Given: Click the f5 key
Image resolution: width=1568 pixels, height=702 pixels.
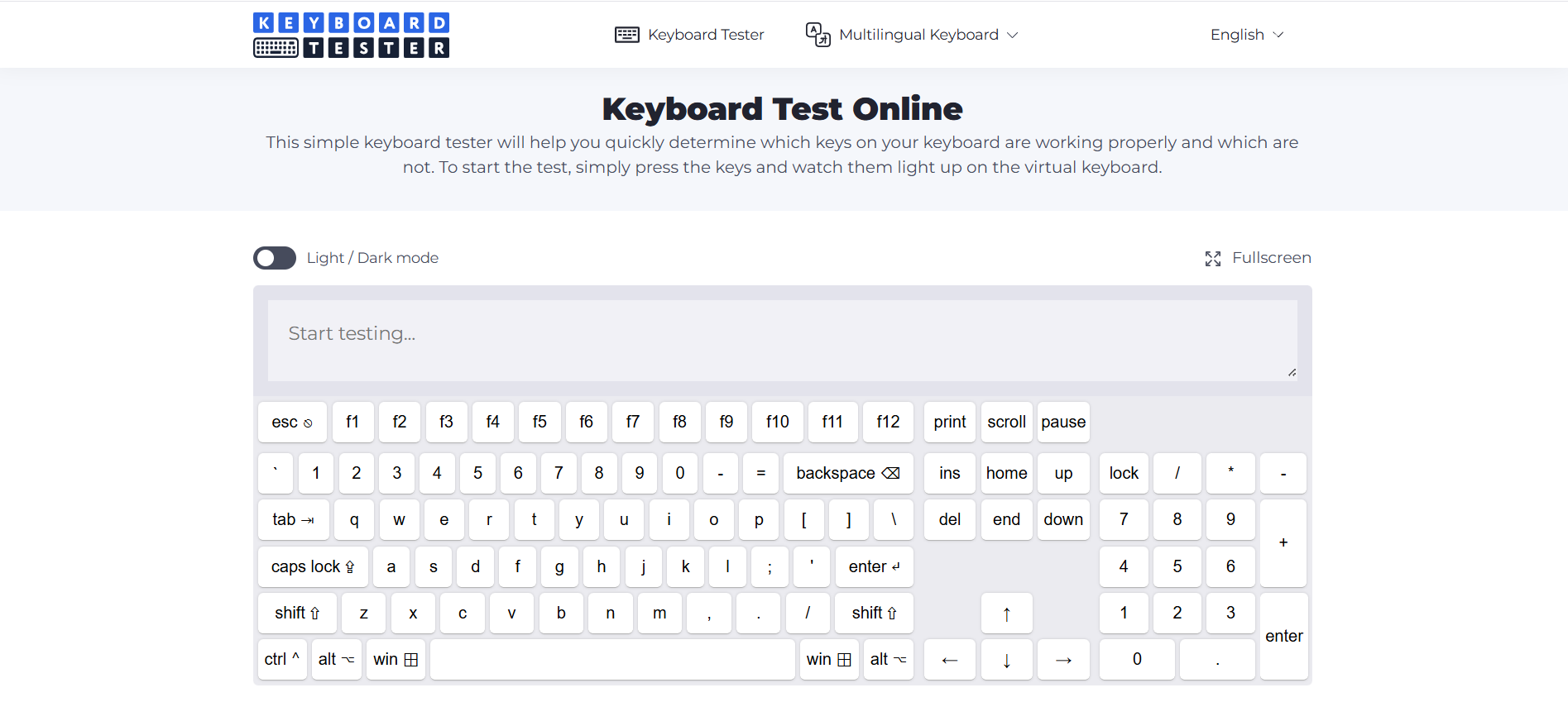Looking at the screenshot, I should click(539, 422).
